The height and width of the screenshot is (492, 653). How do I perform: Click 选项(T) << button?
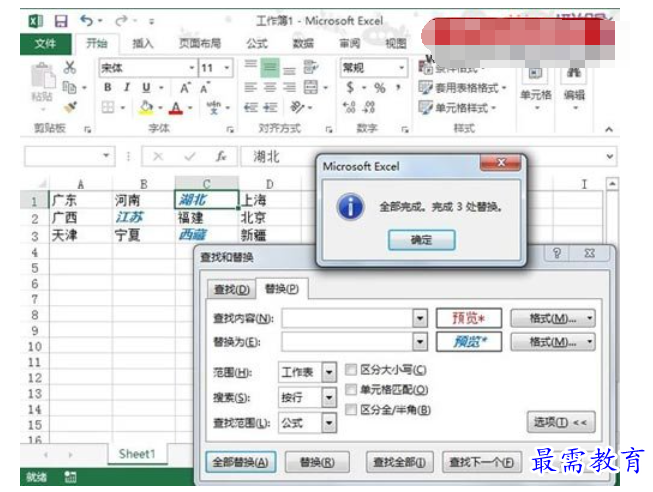(x=561, y=422)
